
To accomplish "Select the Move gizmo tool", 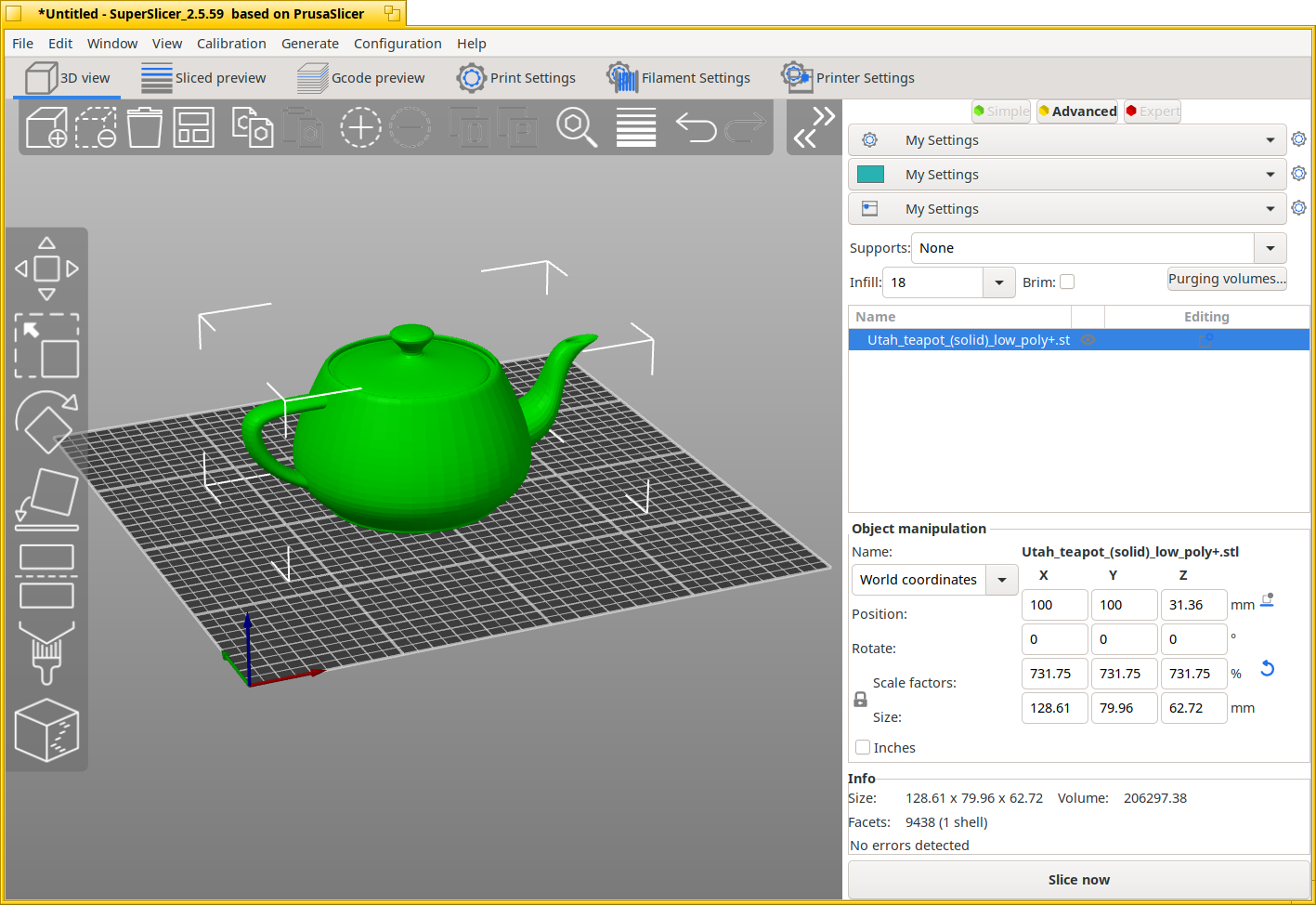I will click(x=46, y=269).
